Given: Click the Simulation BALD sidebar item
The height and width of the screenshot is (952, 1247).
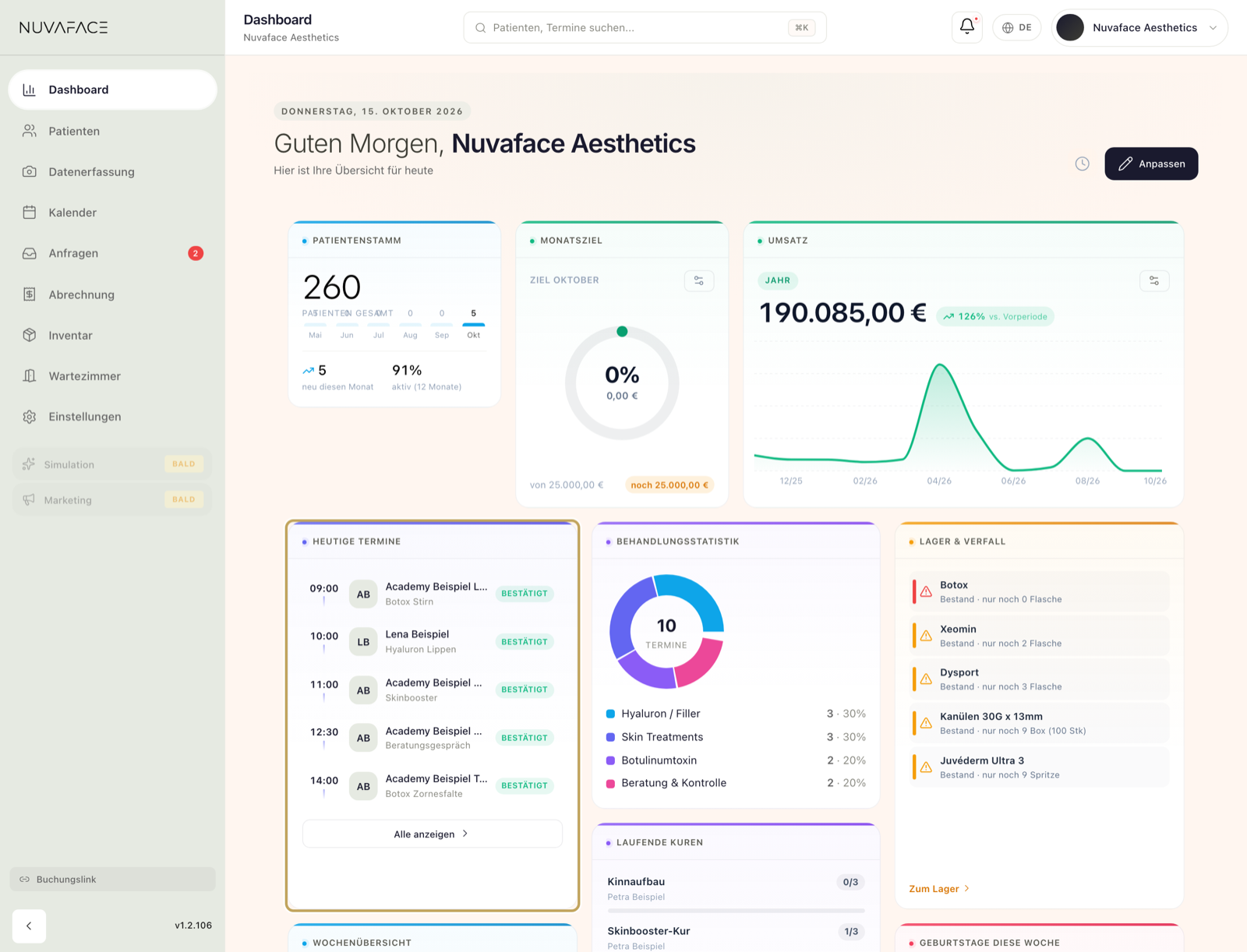Looking at the screenshot, I should (x=112, y=464).
